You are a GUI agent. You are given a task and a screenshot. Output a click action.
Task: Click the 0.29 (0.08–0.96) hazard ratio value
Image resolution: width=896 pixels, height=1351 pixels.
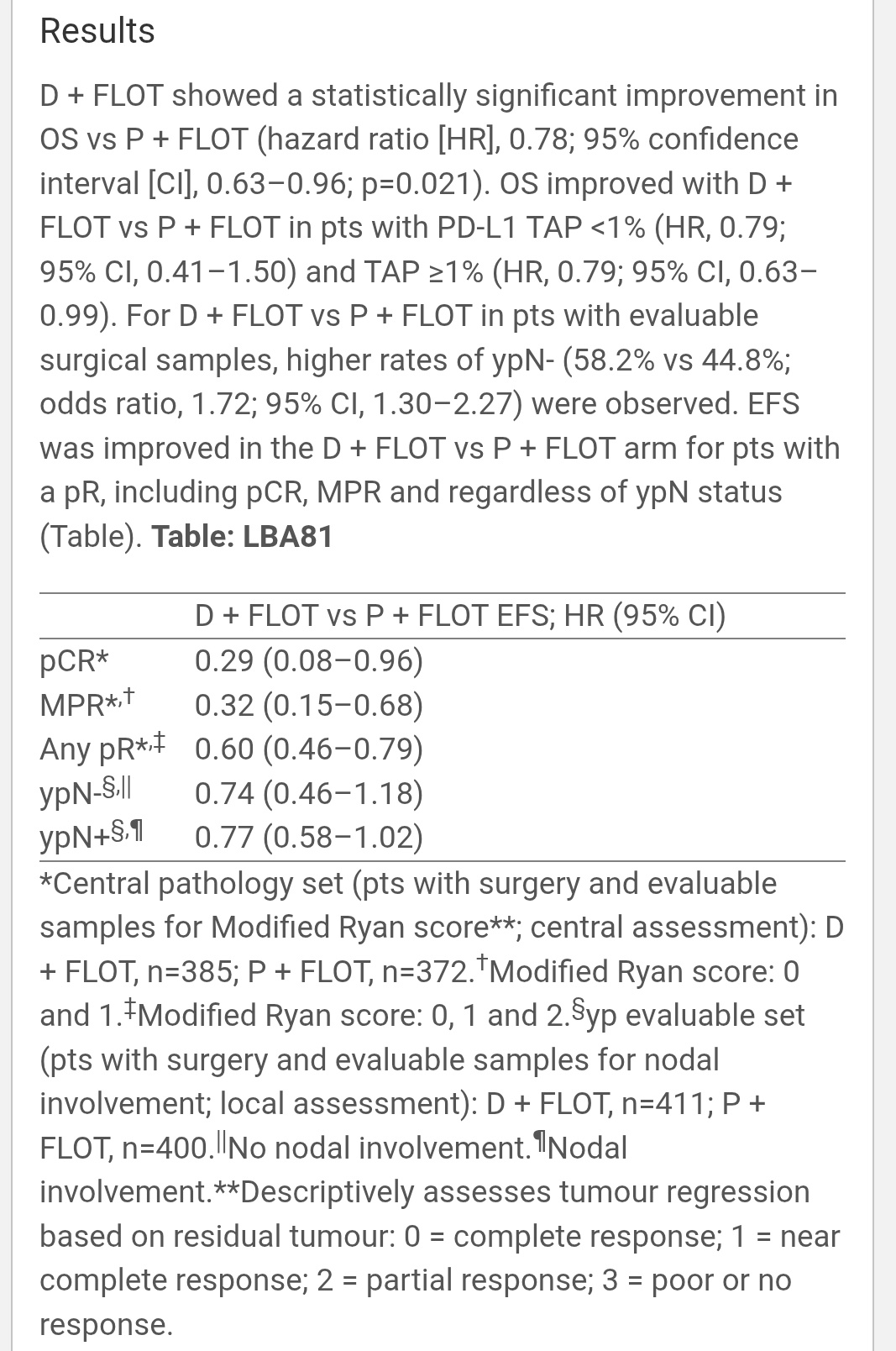click(x=308, y=661)
